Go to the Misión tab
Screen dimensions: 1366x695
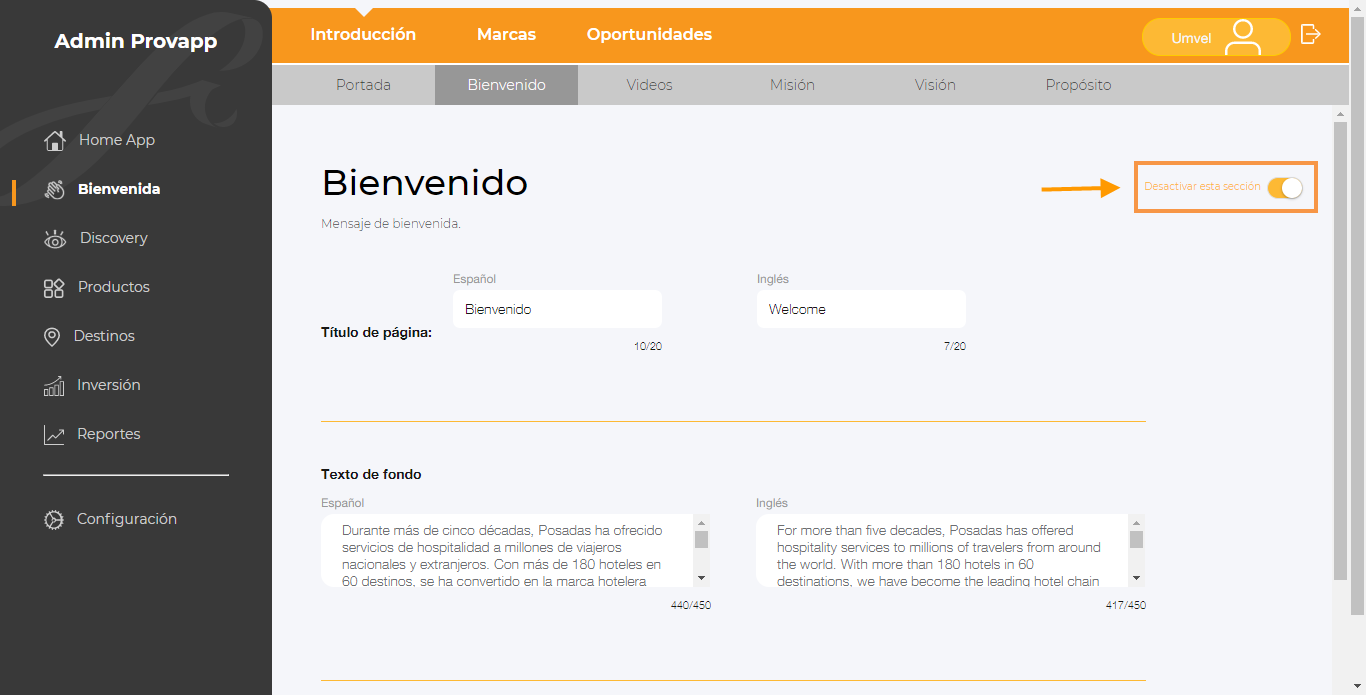[792, 85]
